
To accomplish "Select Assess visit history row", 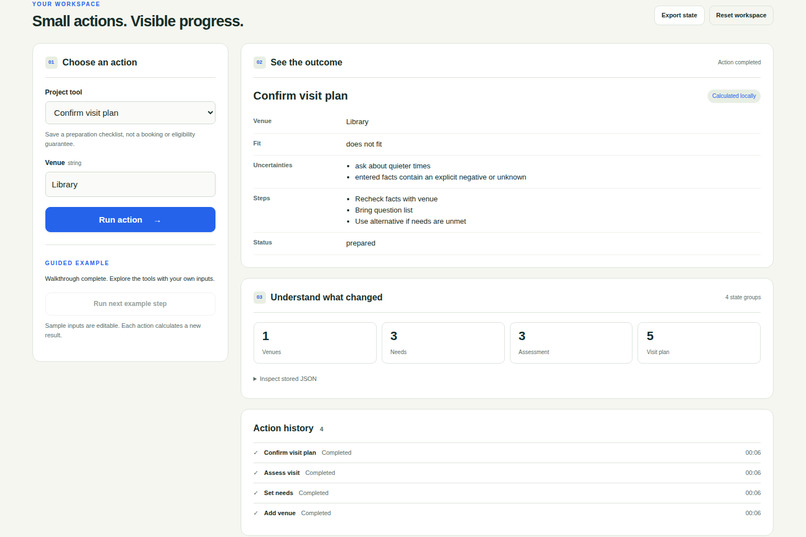I will (507, 473).
